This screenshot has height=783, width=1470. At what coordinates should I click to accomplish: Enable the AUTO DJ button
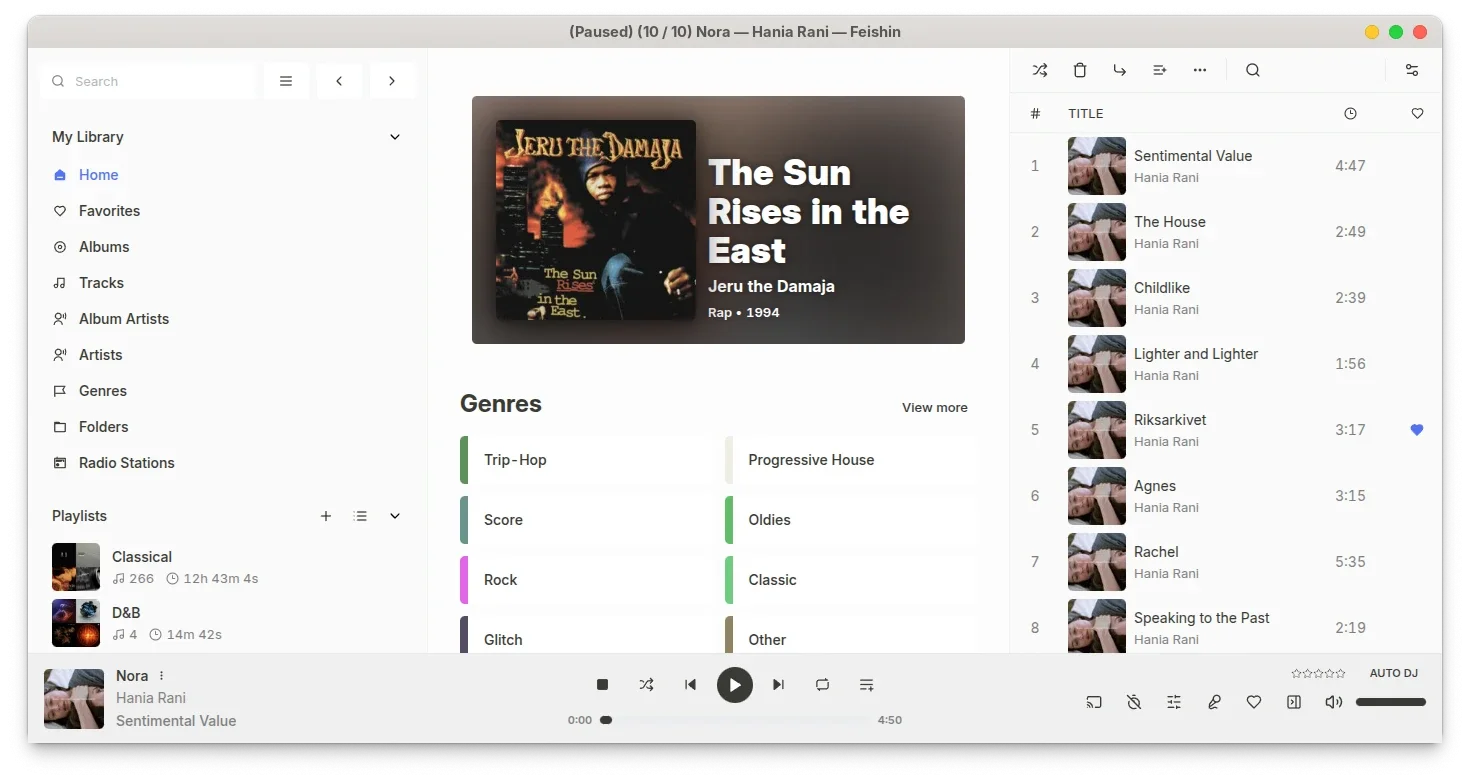(1393, 673)
